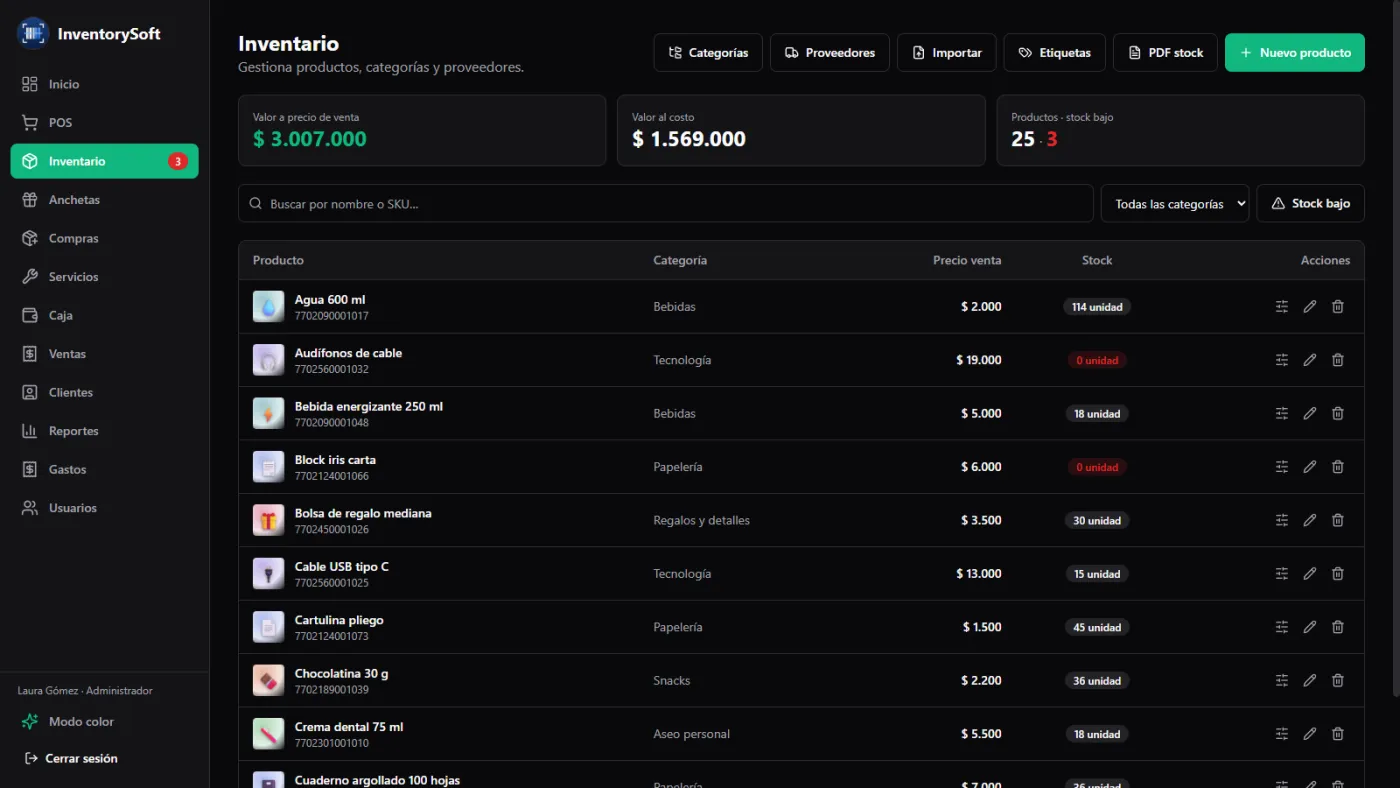Adjust stock for Cartulina pliego
The height and width of the screenshot is (788, 1400).
(x=1282, y=627)
